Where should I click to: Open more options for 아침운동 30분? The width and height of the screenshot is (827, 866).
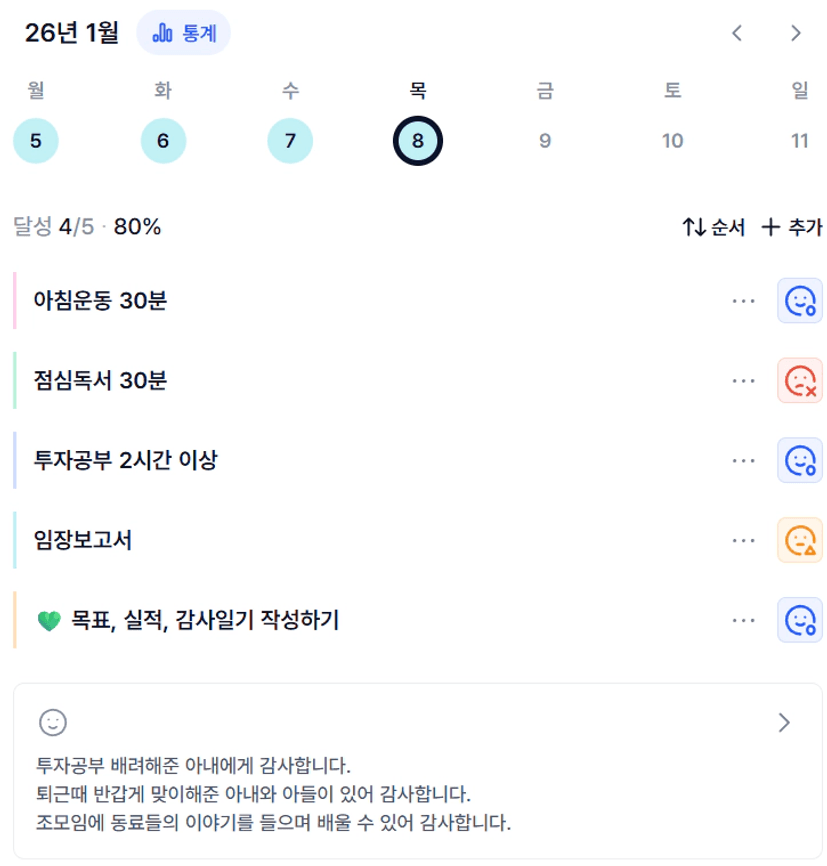(743, 301)
